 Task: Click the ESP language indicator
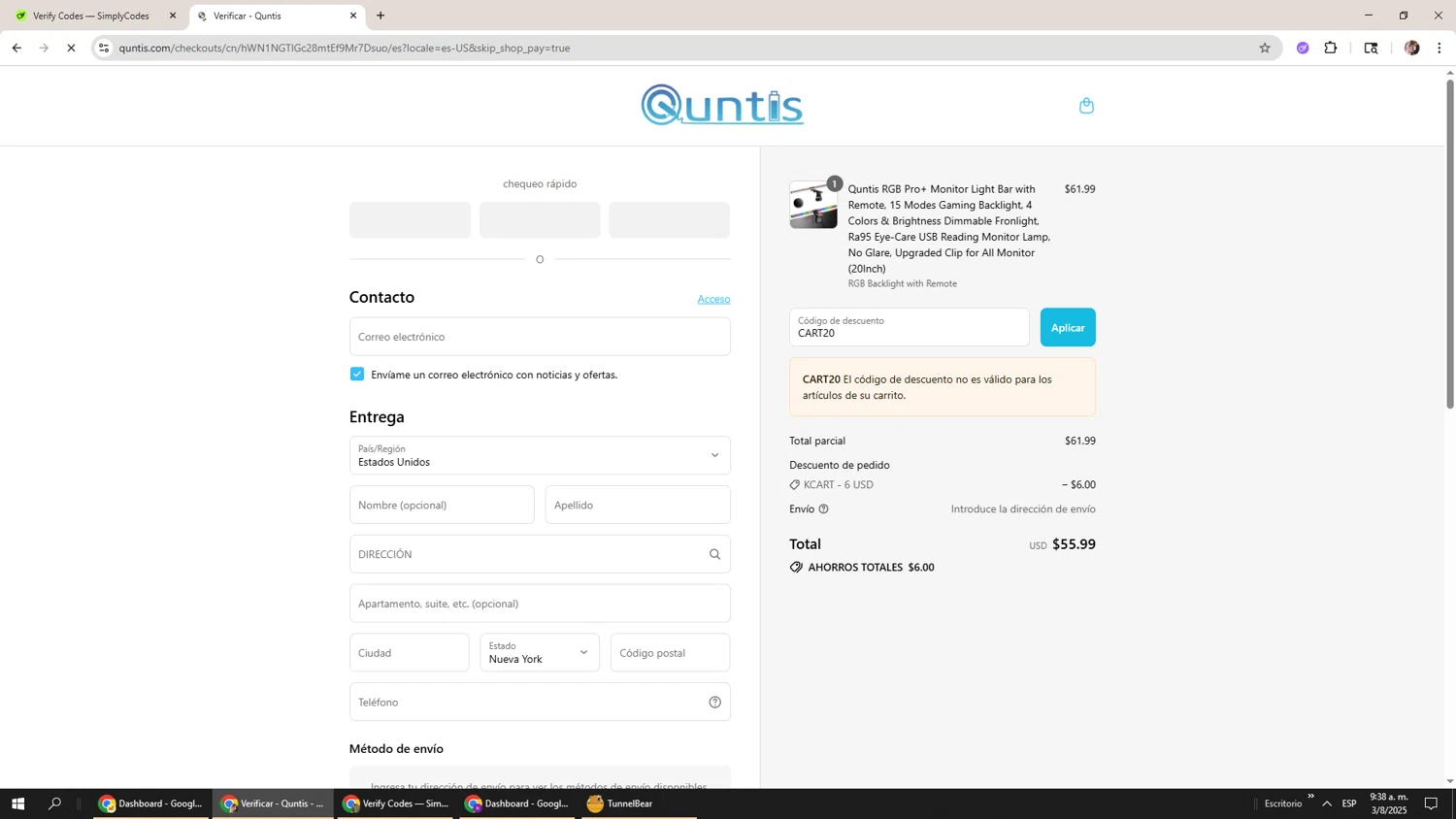(x=1349, y=803)
